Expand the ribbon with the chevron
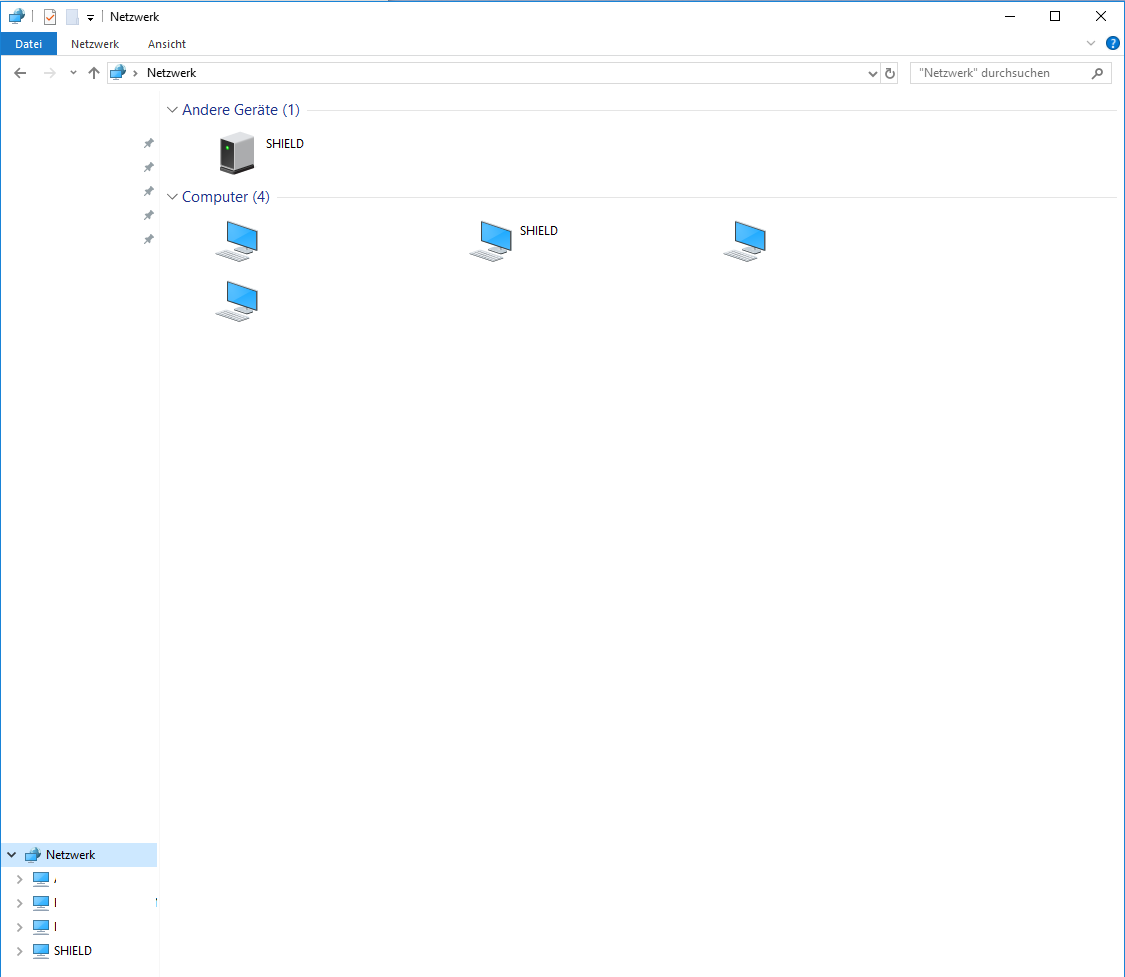Viewport: 1125px width, 977px height. coord(1091,43)
